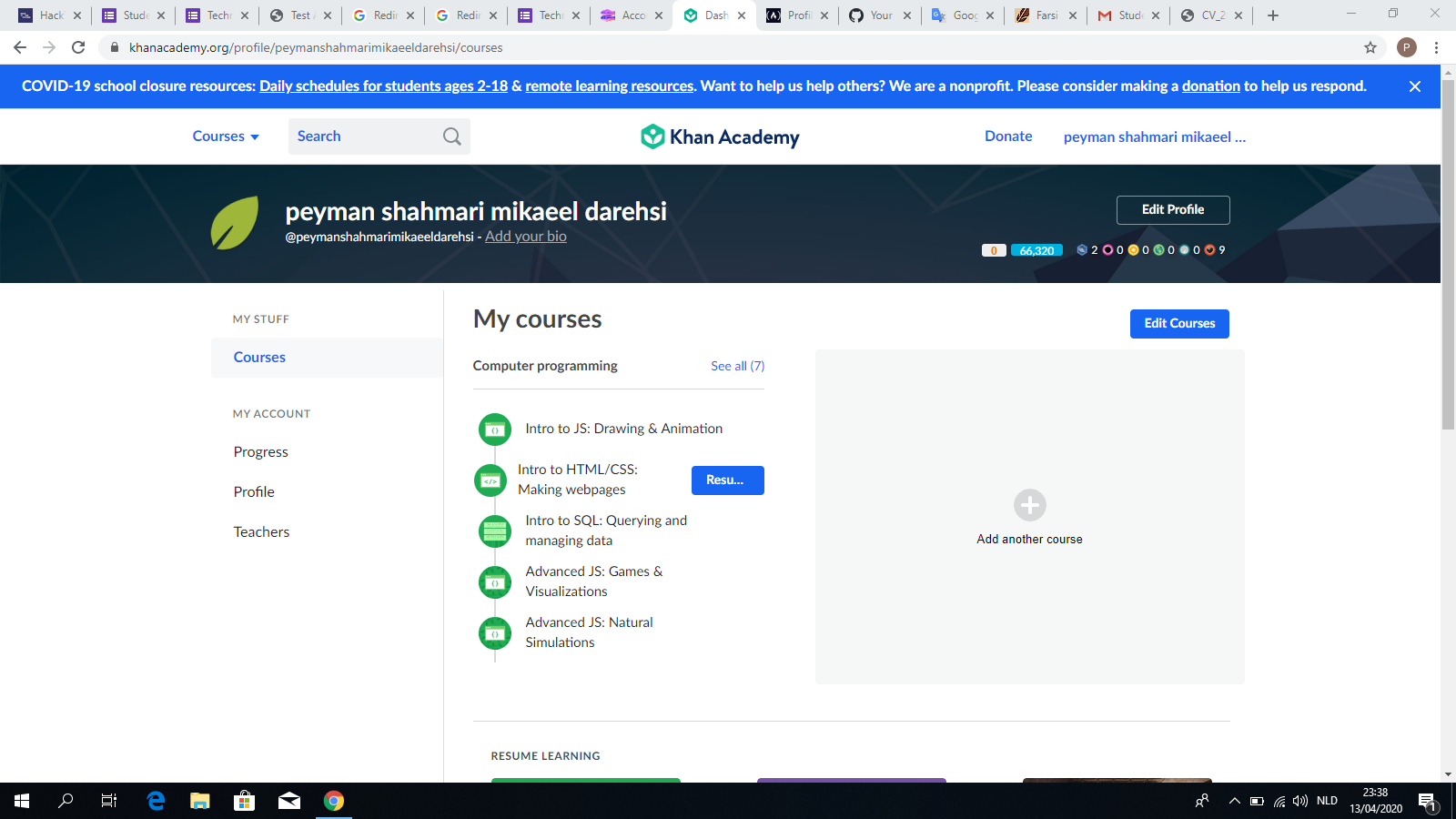Click the Khan Academy logo
The width and height of the screenshot is (1456, 819).
720,136
